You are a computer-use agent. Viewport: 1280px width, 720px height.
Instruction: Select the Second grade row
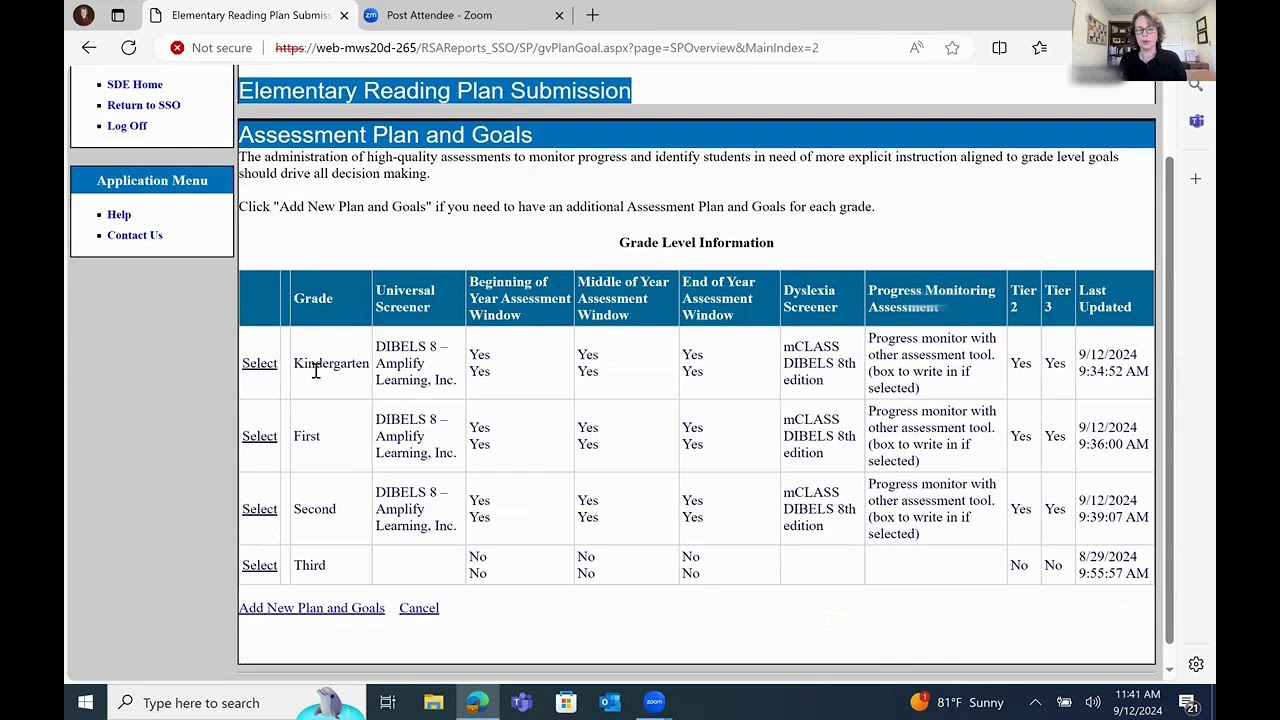click(259, 509)
